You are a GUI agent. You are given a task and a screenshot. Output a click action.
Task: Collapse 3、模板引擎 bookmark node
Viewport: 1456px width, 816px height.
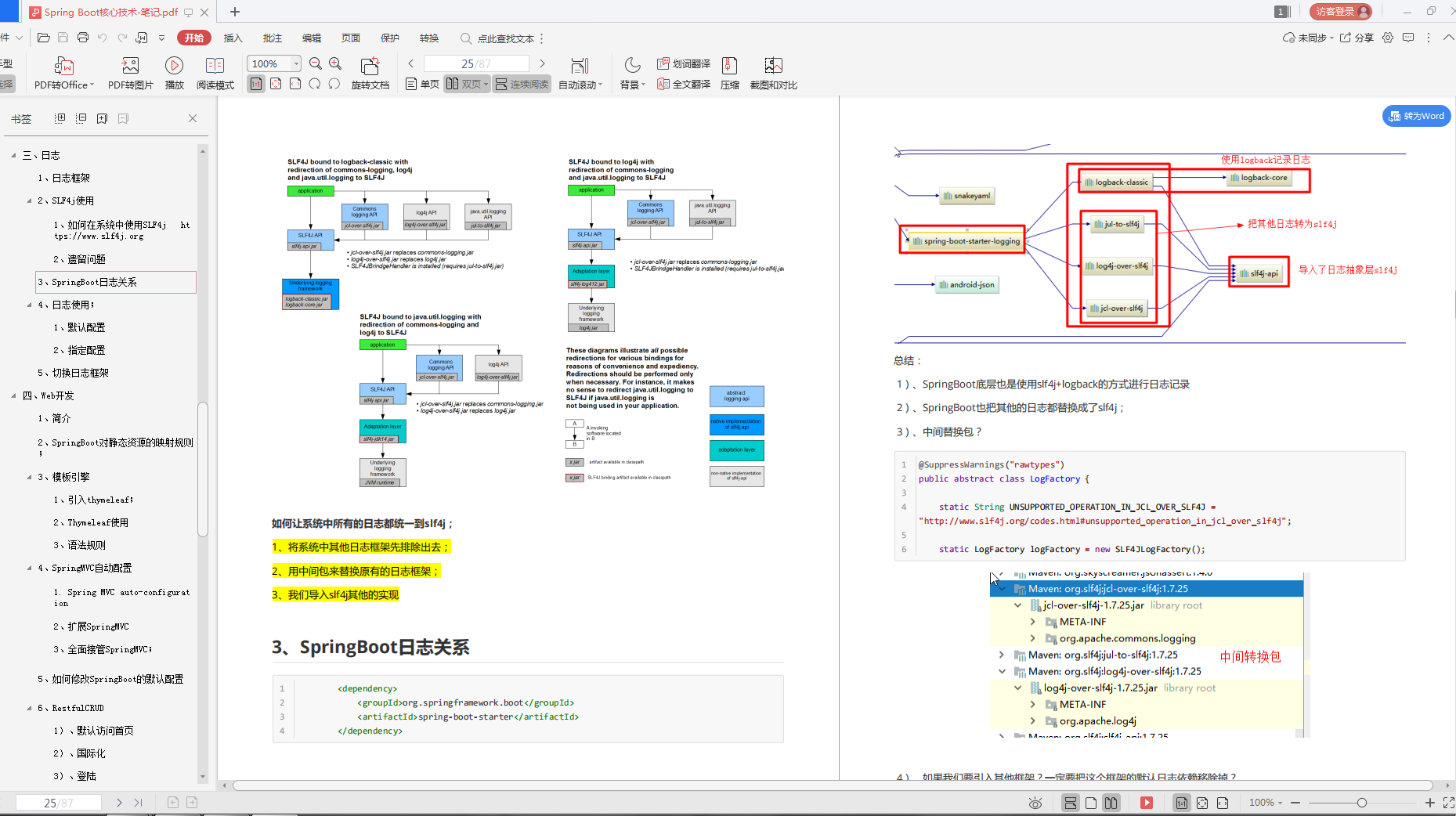coord(29,477)
